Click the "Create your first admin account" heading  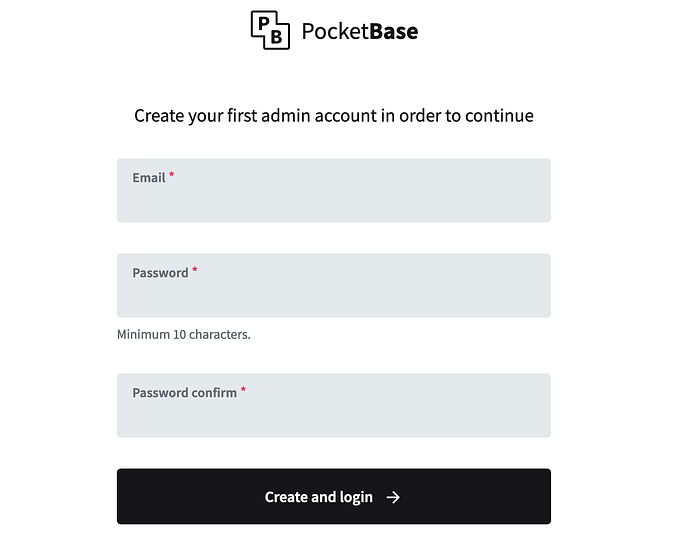333,116
